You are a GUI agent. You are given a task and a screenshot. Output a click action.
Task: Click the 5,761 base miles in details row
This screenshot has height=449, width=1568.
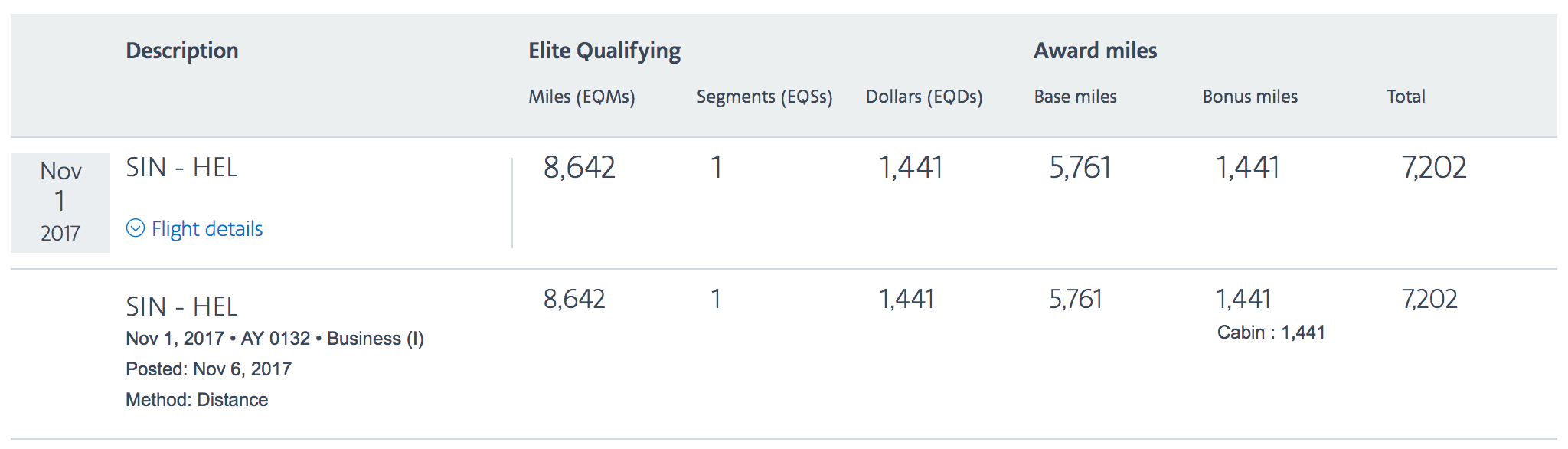1075,299
